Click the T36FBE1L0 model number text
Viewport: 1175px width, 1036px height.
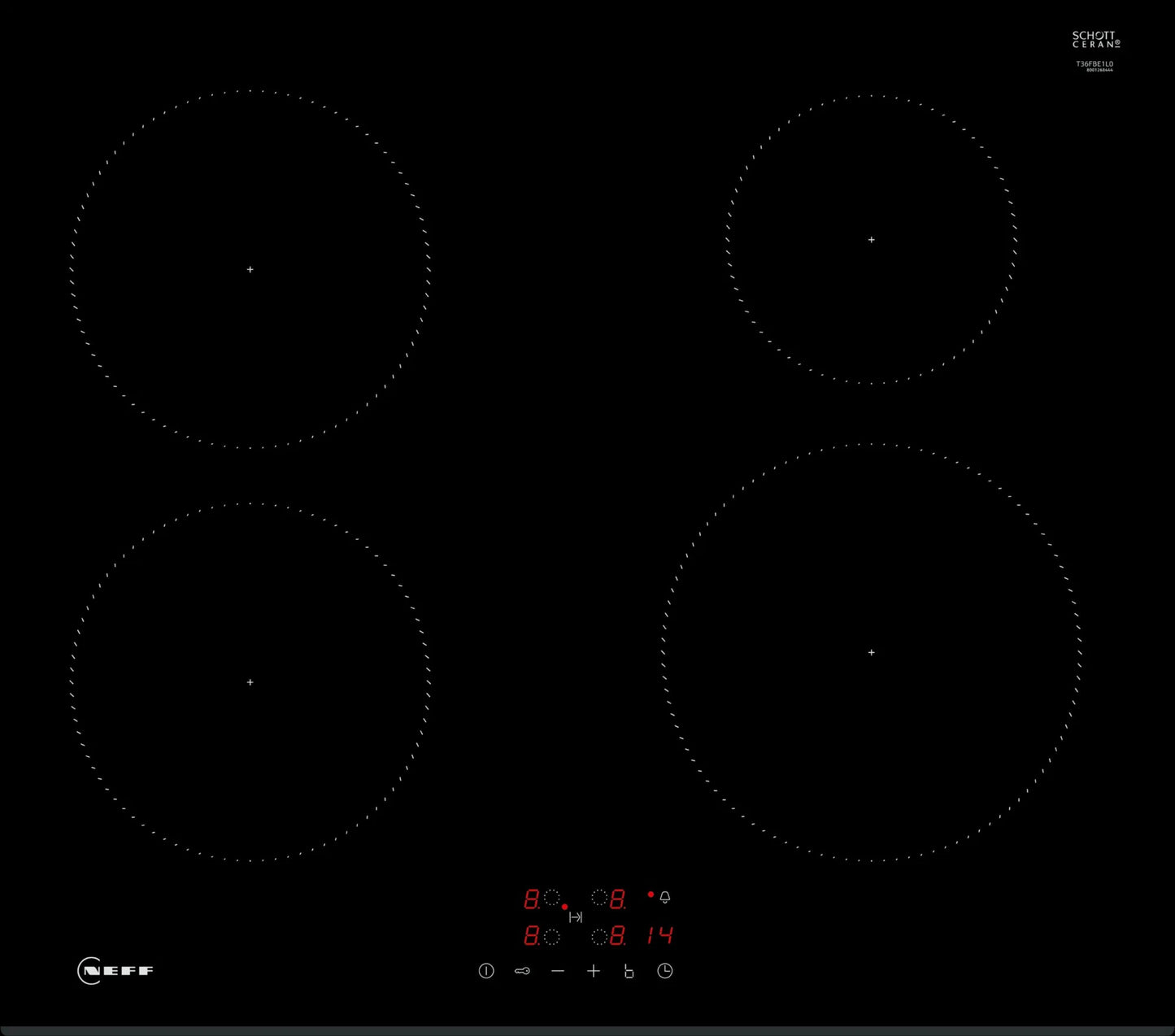point(1094,63)
